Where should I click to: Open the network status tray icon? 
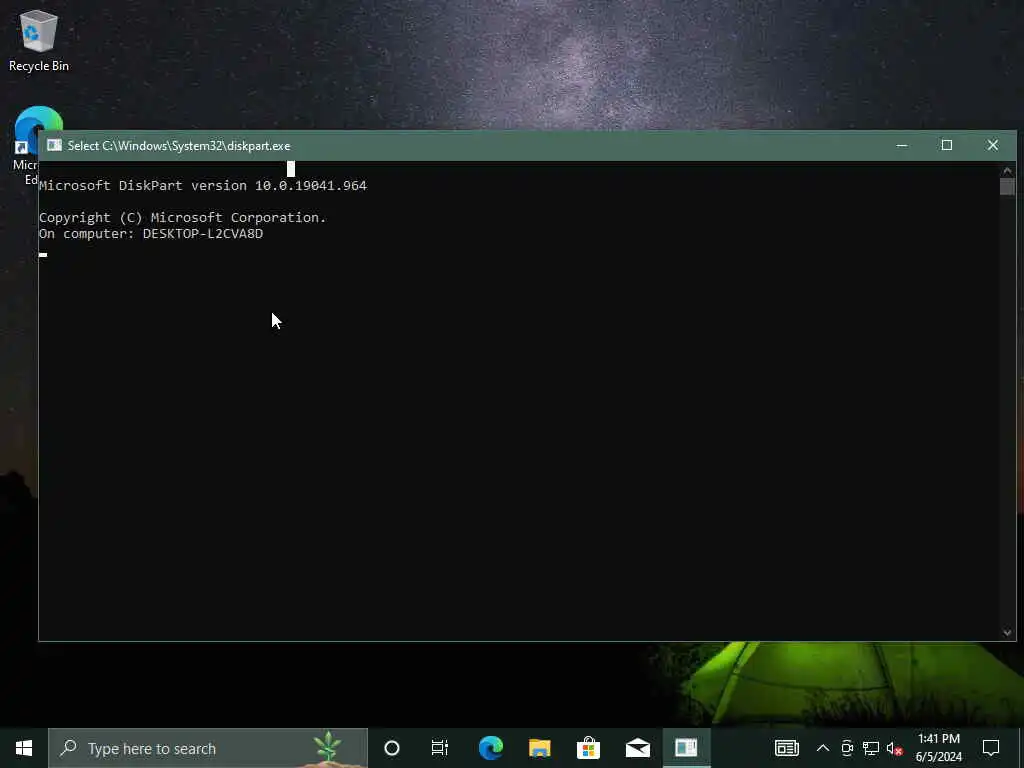(871, 748)
